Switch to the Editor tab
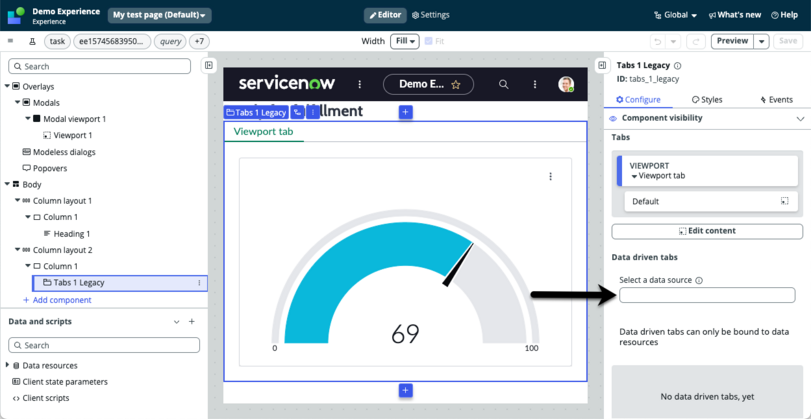Image resolution: width=811 pixels, height=419 pixels. point(385,16)
